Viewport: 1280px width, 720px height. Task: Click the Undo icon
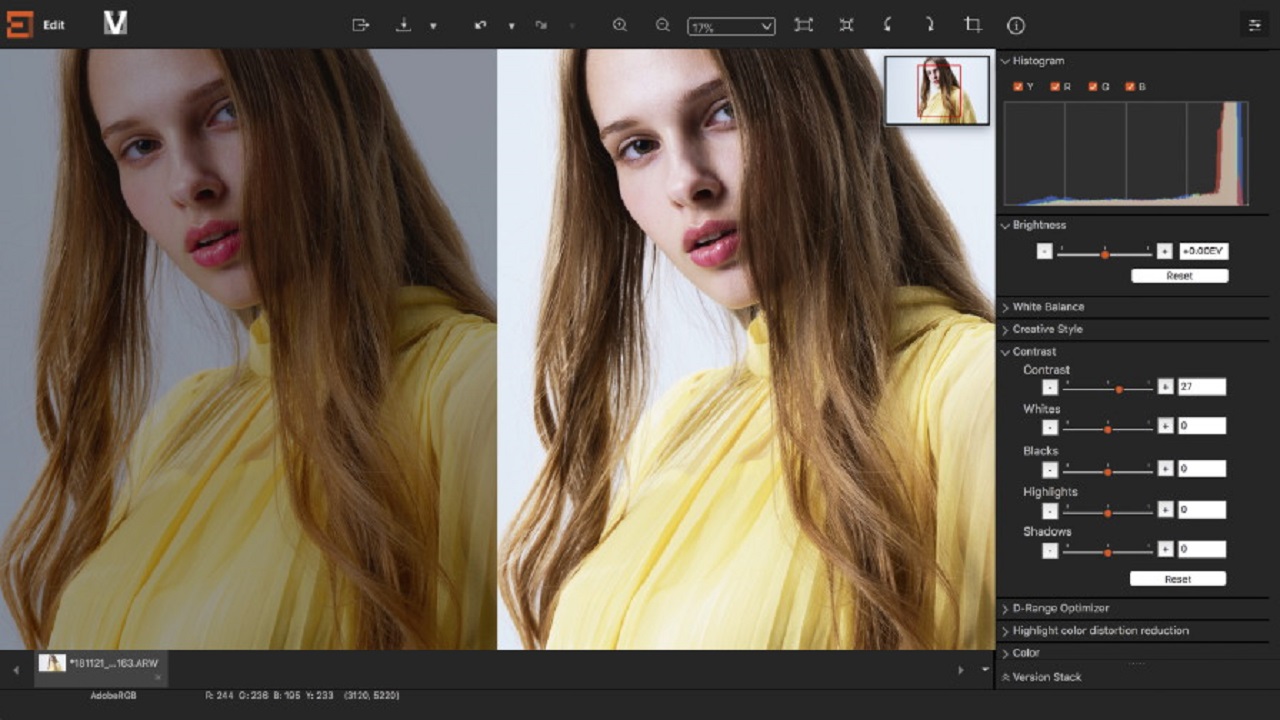[481, 25]
